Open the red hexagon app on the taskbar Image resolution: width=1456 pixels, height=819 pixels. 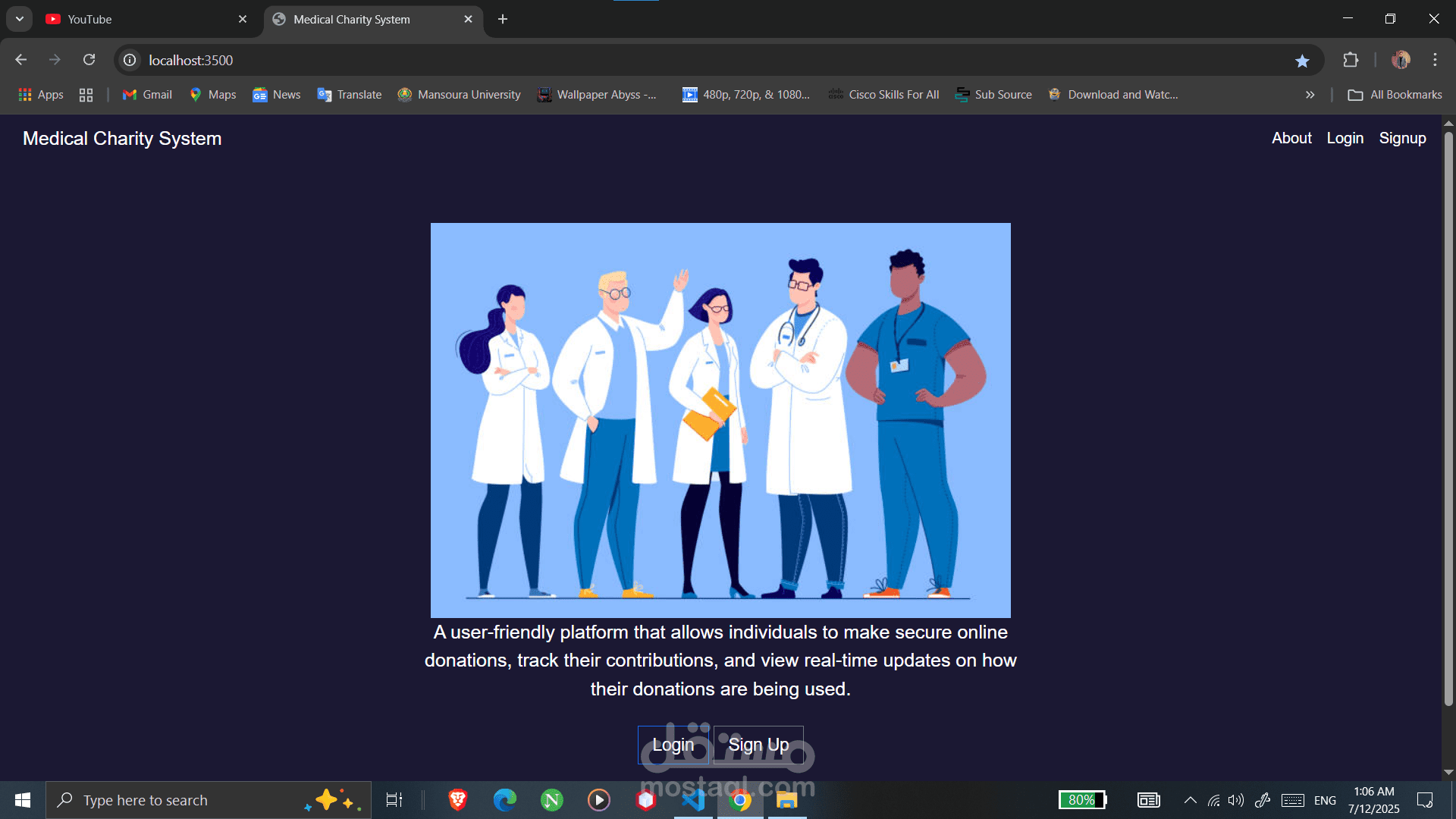[645, 800]
